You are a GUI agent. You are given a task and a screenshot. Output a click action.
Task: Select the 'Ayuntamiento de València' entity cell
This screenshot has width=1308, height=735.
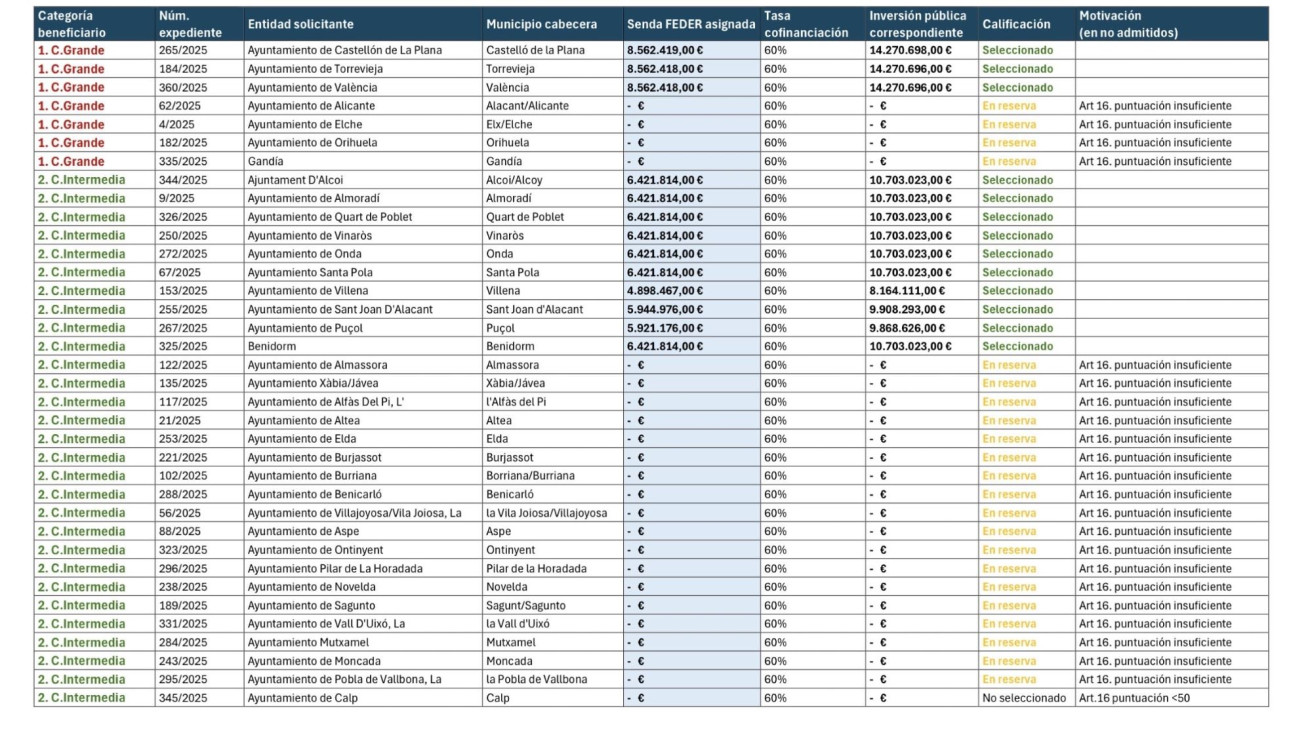314,87
